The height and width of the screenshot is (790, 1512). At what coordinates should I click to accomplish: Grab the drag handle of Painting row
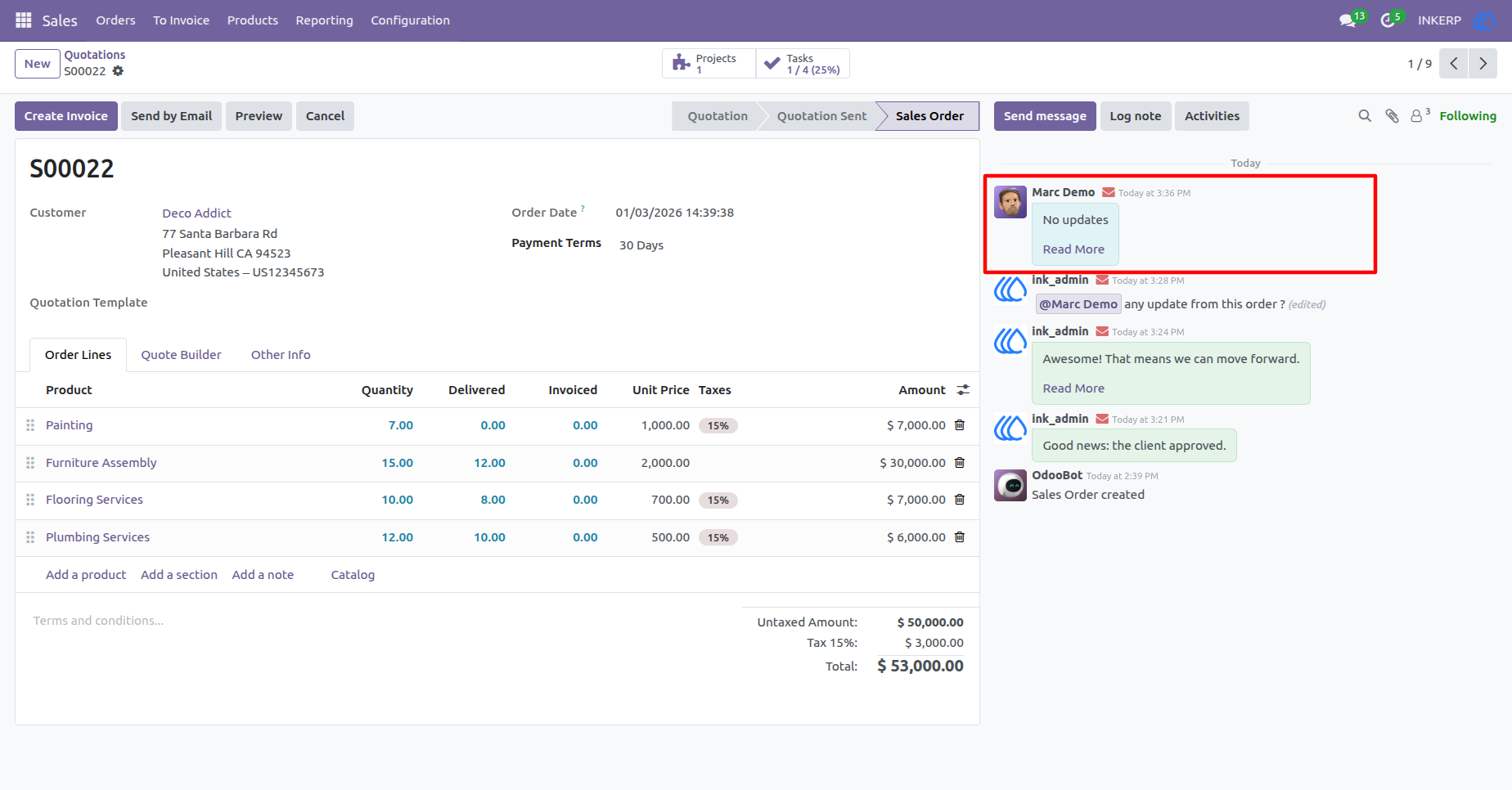click(30, 425)
